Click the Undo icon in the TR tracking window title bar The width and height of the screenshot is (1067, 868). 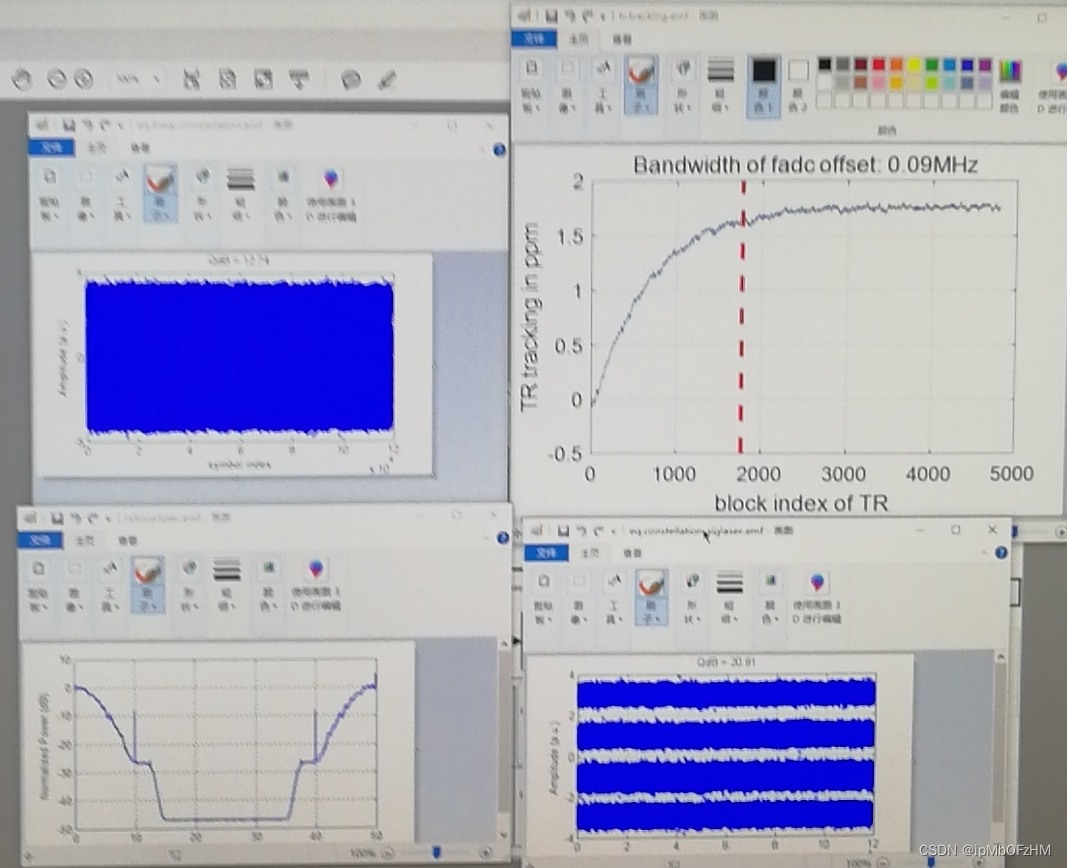[570, 15]
